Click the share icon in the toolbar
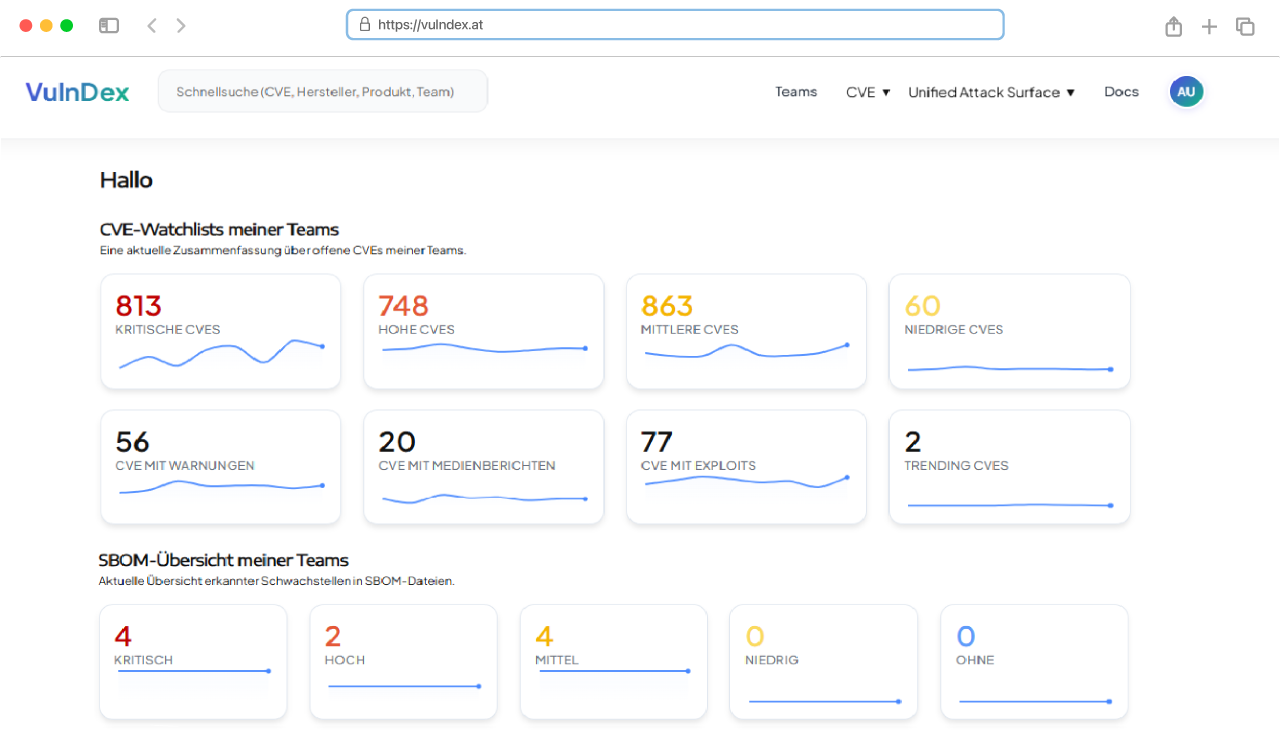The width and height of the screenshot is (1280, 751). point(1174,25)
